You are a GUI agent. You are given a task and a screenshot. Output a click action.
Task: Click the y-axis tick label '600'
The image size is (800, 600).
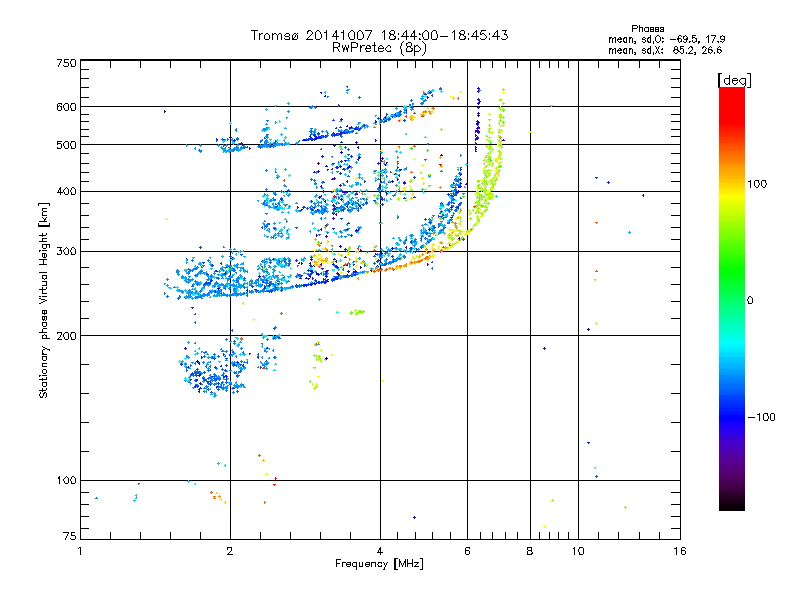(67, 107)
